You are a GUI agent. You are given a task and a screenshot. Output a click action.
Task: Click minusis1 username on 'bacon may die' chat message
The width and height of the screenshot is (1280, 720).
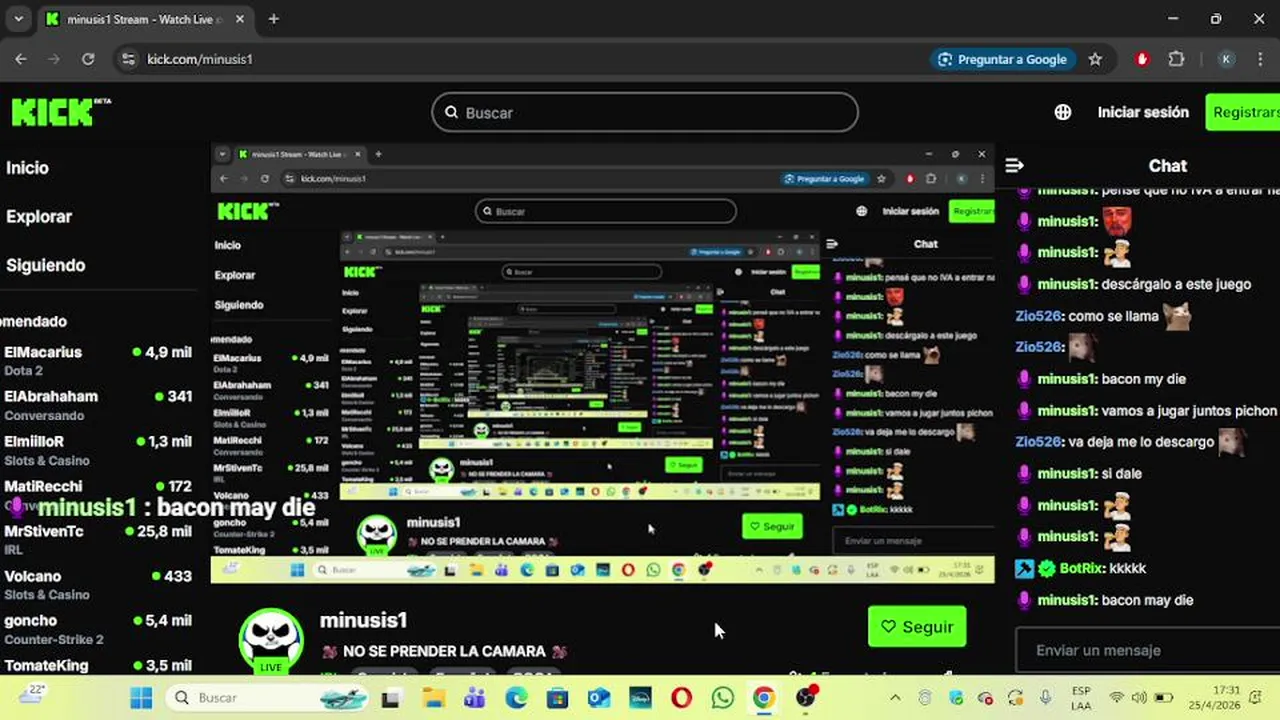click(x=1066, y=600)
